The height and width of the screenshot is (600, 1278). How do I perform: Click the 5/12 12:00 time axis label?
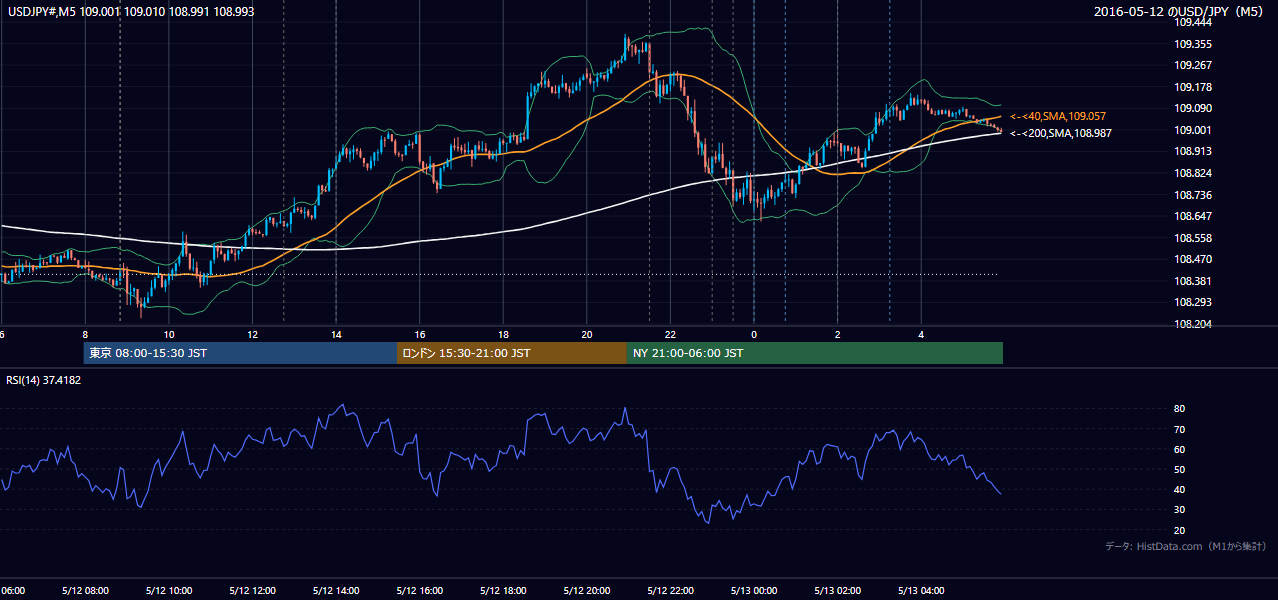click(252, 590)
